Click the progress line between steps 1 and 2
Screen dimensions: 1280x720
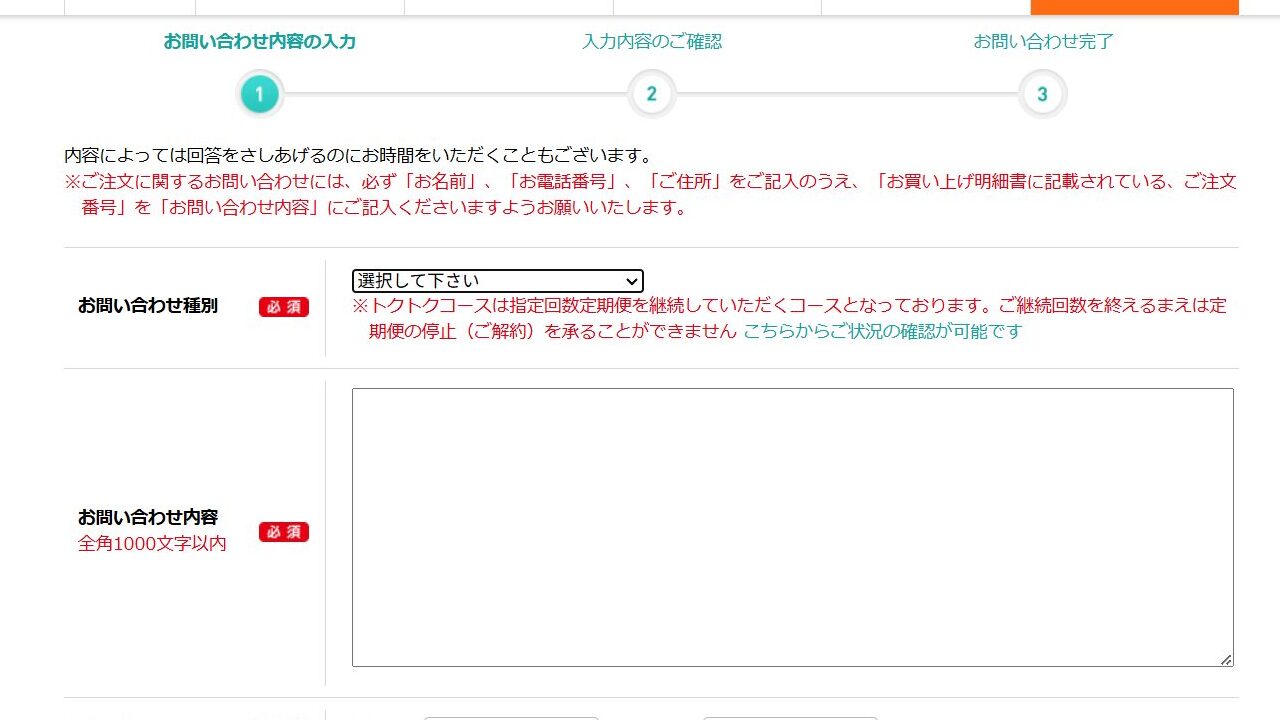pyautogui.click(x=455, y=94)
